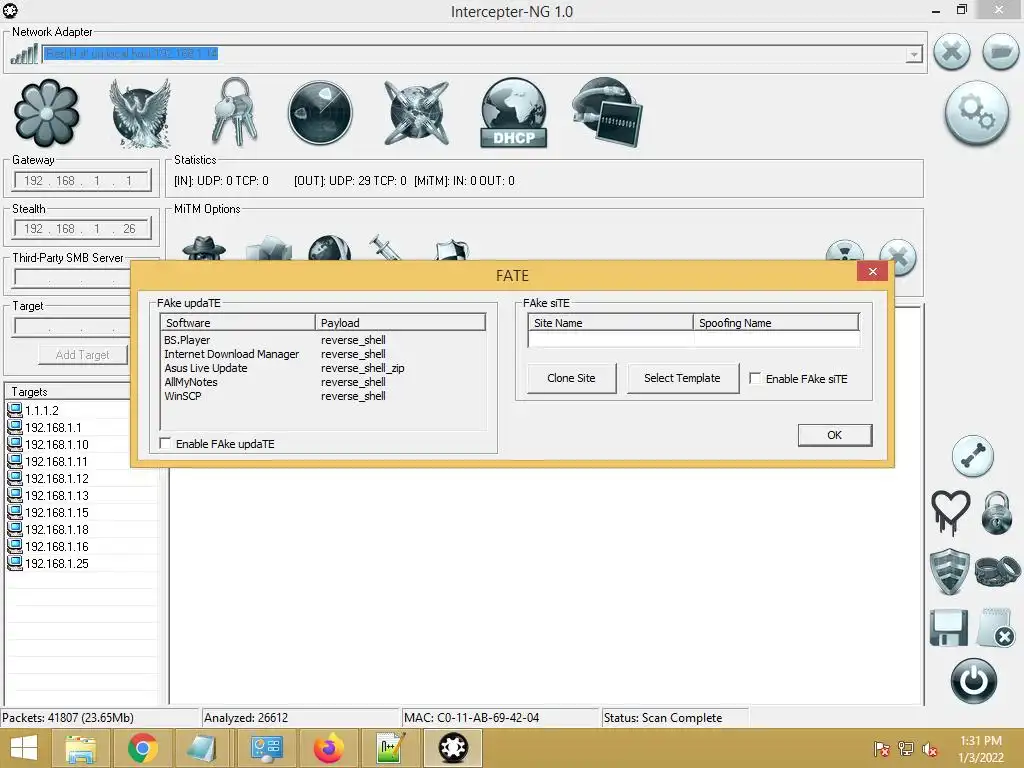Click the Clone Site button

coord(571,378)
